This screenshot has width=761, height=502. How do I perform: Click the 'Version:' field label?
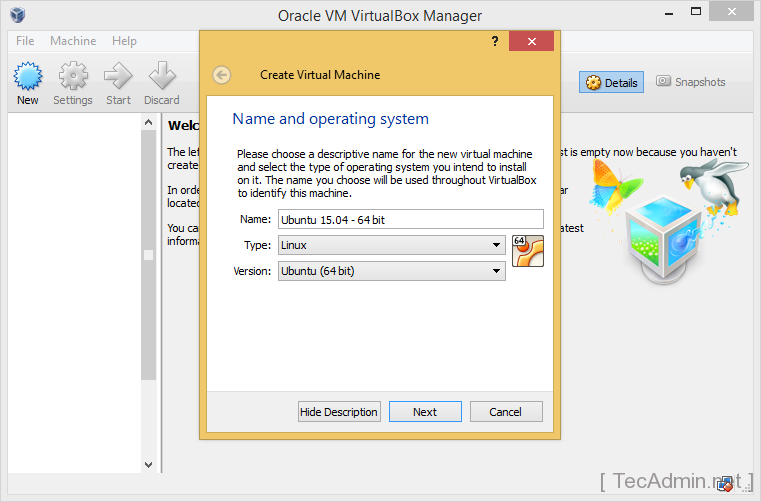click(252, 271)
